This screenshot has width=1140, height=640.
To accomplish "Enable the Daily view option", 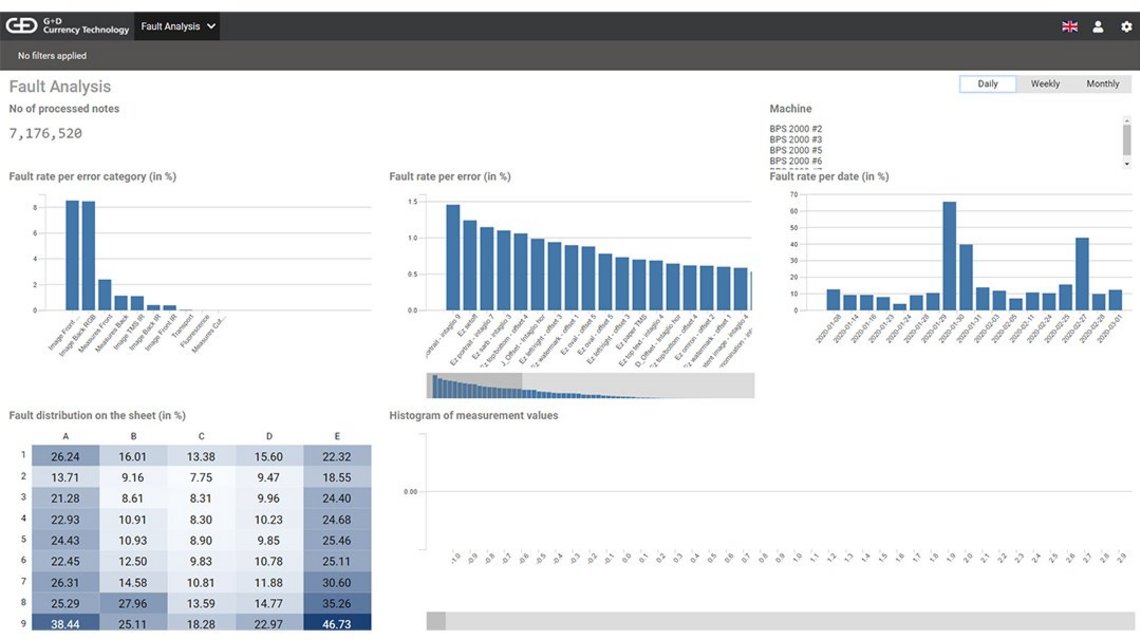I will (x=987, y=83).
